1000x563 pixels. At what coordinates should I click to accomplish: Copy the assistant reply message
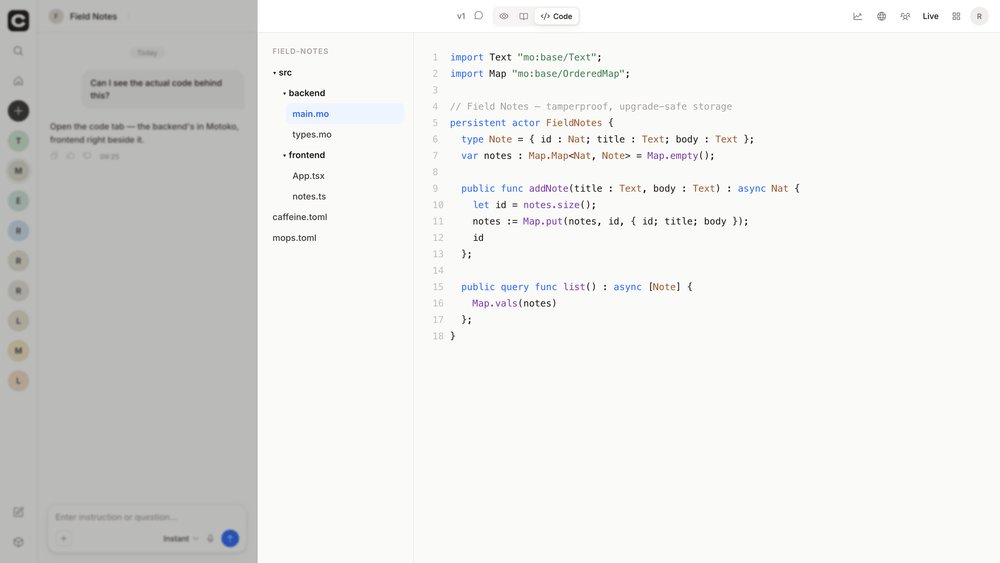pyautogui.click(x=54, y=156)
